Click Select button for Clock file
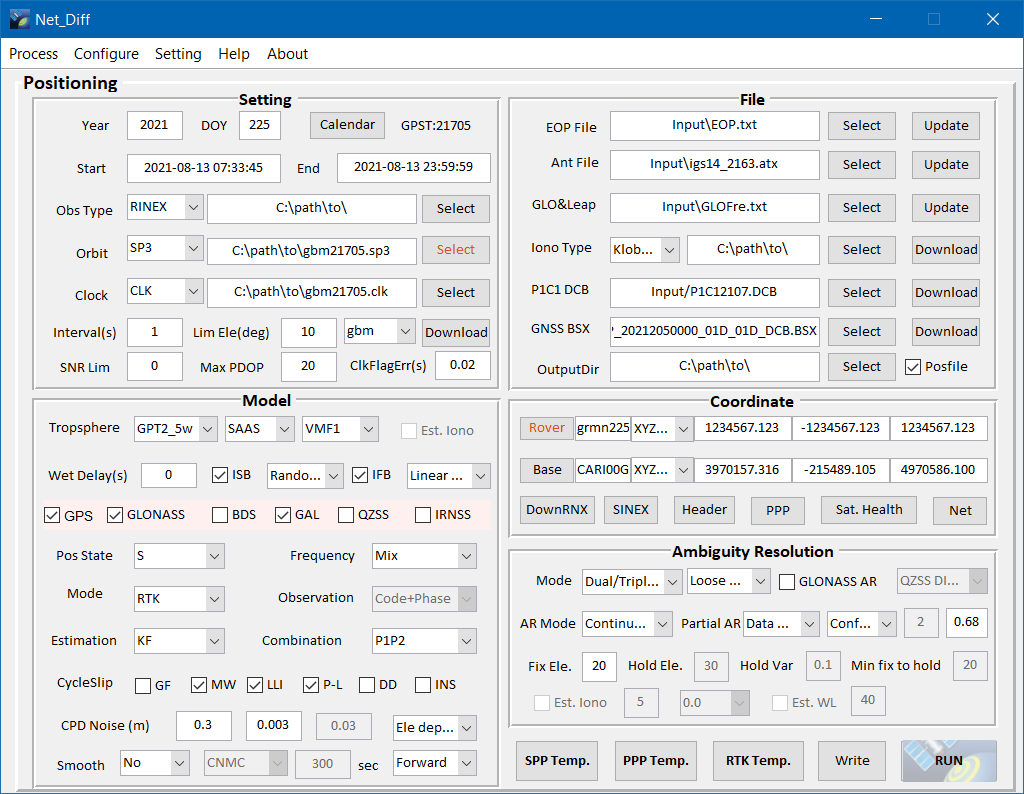 [x=455, y=293]
